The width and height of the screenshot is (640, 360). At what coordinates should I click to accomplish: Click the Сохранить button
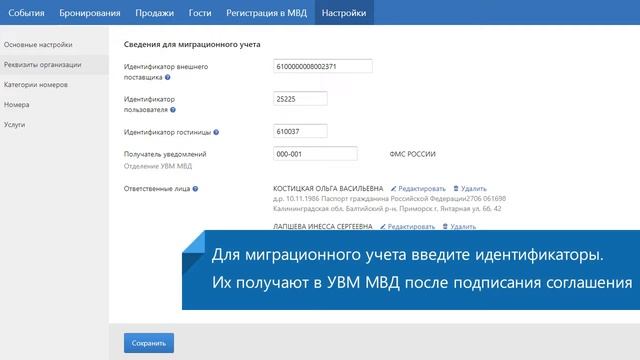coord(149,343)
